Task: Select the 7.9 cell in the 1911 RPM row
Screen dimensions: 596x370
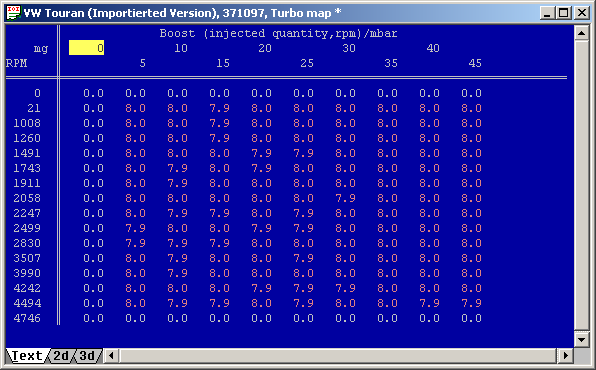Action: point(178,183)
